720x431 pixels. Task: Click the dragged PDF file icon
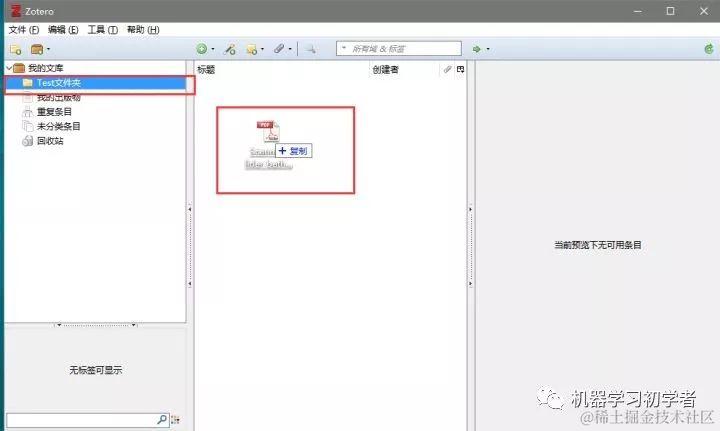(269, 131)
